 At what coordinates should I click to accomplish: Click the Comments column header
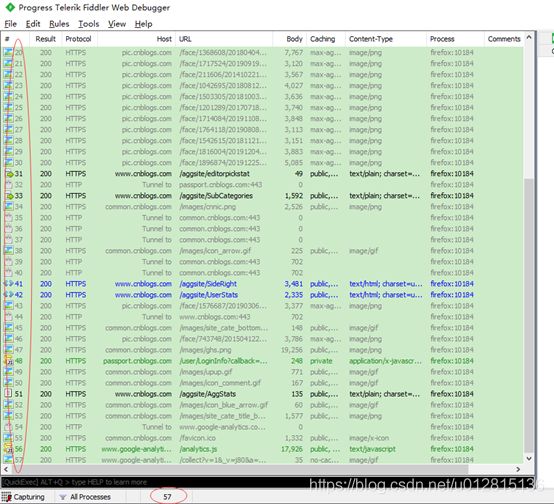[504, 39]
